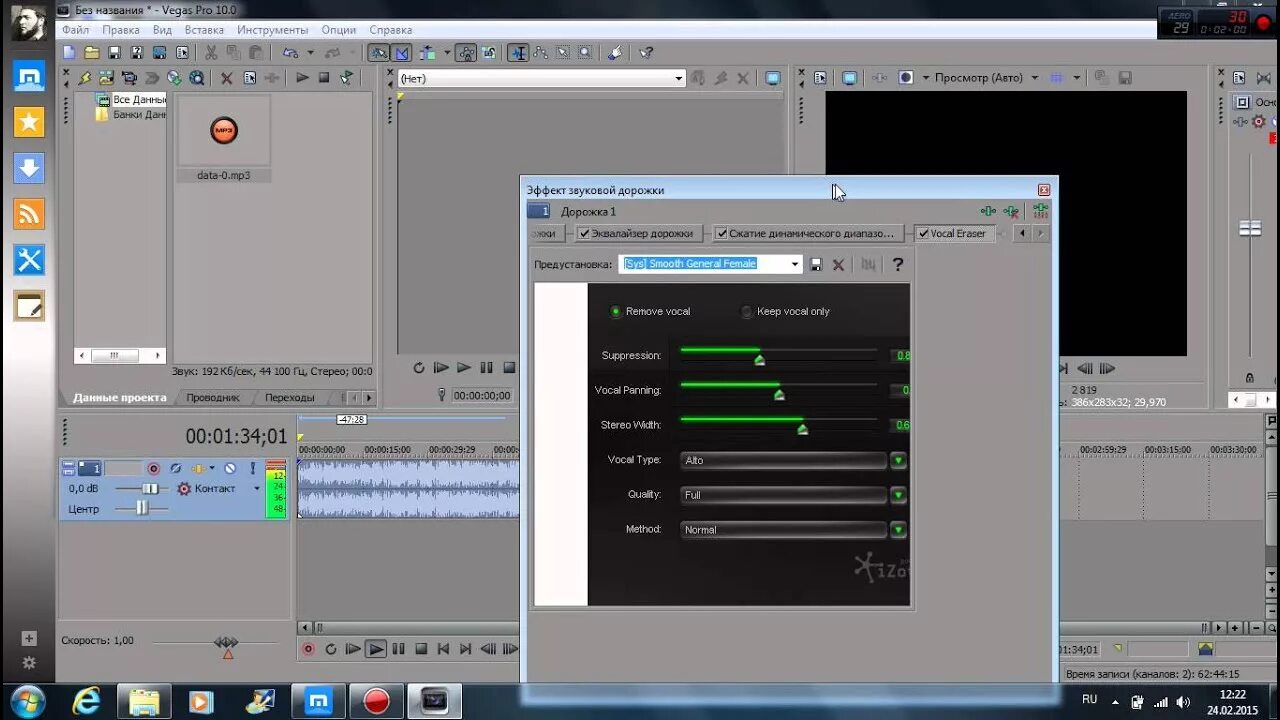This screenshot has height=720, width=1280.
Task: Delete preset with X in effect dialog
Action: click(x=839, y=264)
